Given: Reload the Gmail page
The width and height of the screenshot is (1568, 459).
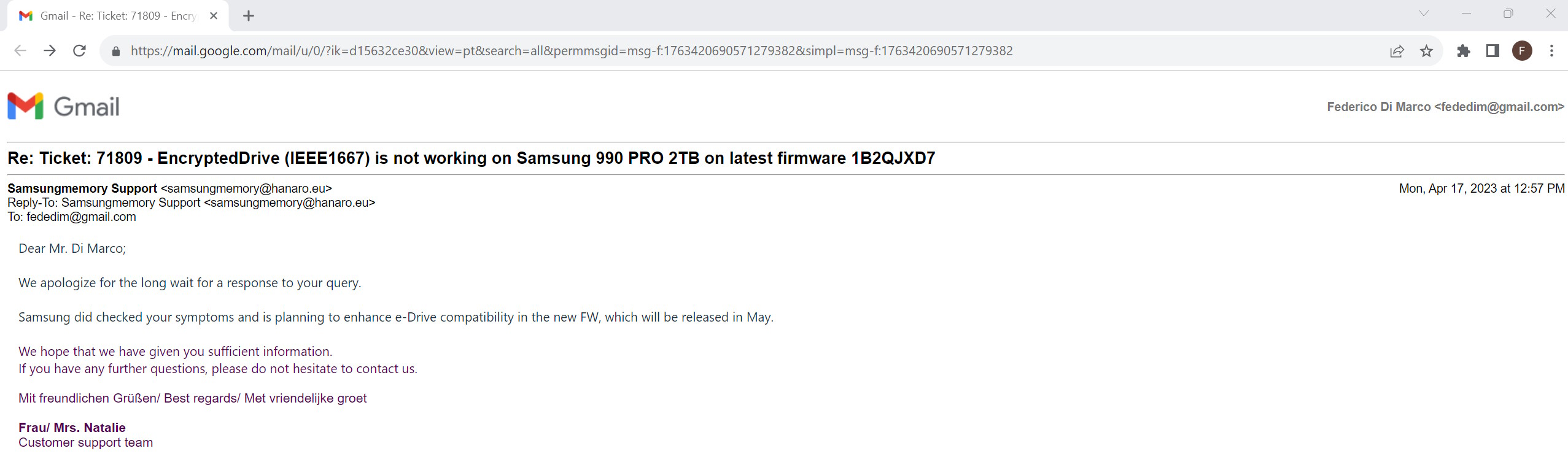Looking at the screenshot, I should (x=79, y=51).
